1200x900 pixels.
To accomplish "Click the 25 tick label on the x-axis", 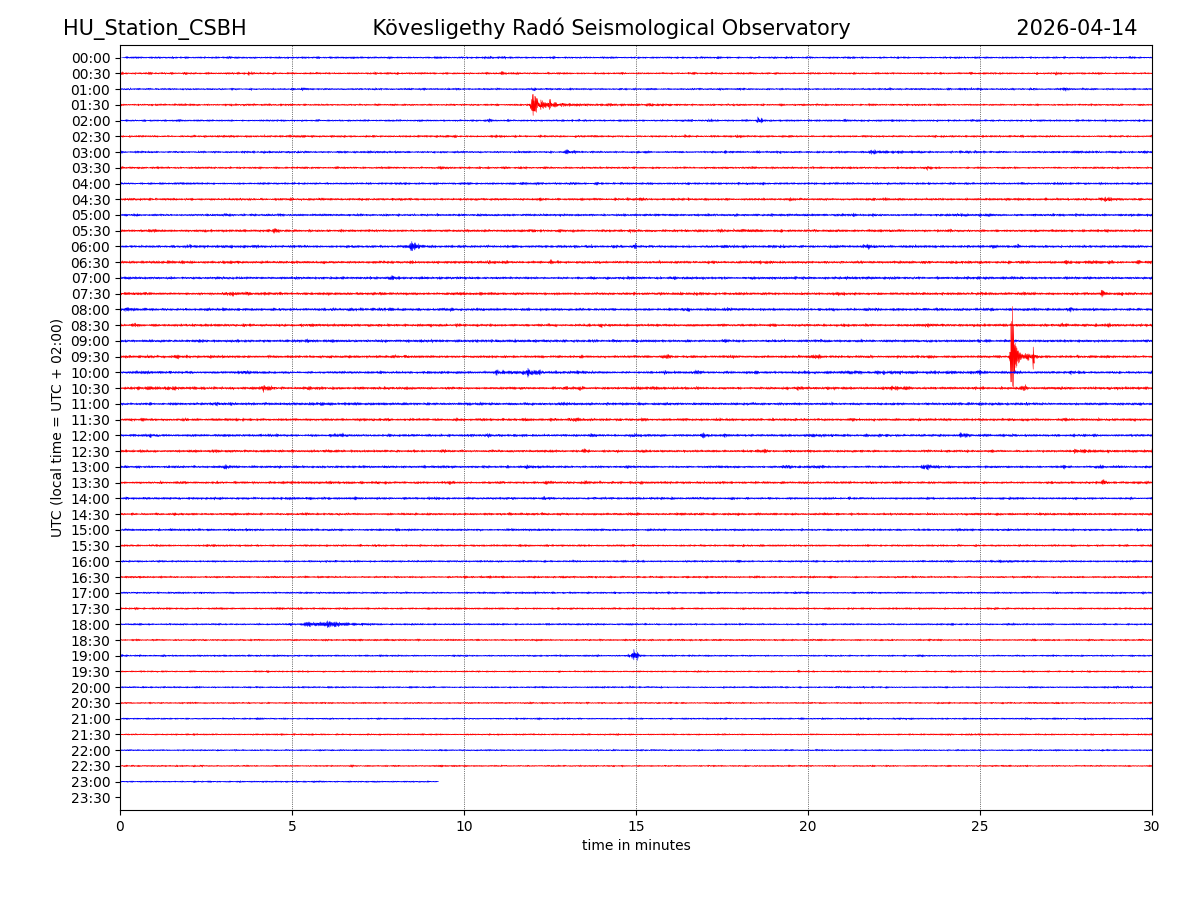I will tap(980, 827).
